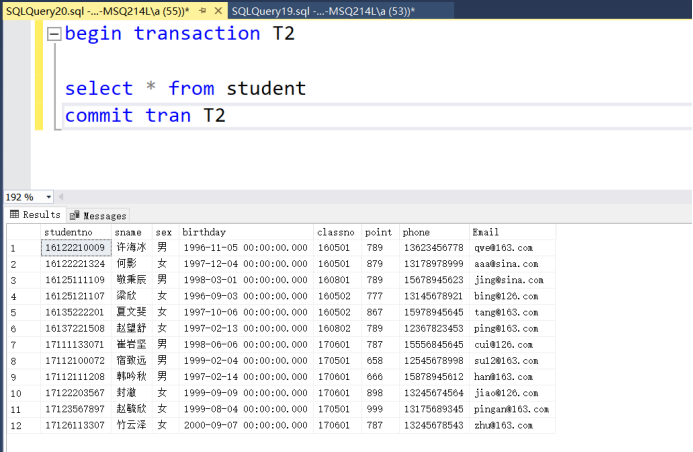The height and width of the screenshot is (452, 693).
Task: Select the Email column header
Action: click(x=512, y=232)
